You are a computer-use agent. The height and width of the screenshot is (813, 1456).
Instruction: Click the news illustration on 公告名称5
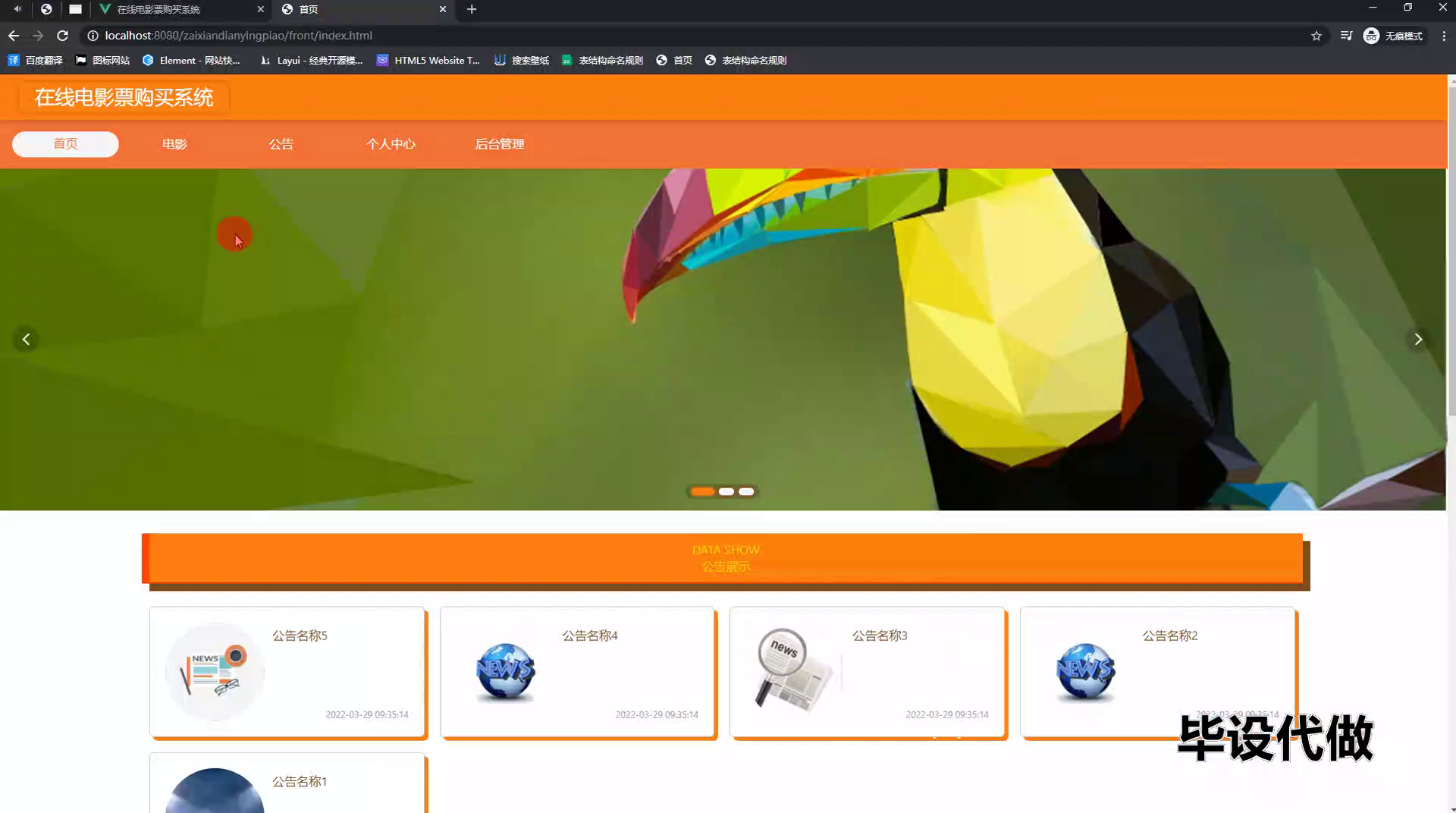(215, 672)
